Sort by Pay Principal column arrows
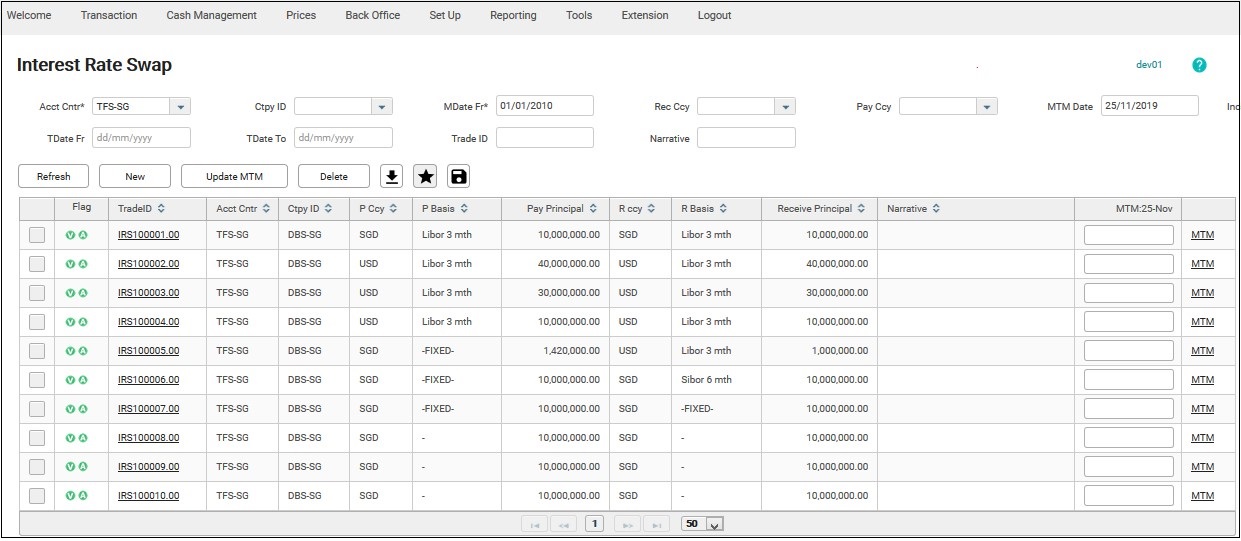 593,209
